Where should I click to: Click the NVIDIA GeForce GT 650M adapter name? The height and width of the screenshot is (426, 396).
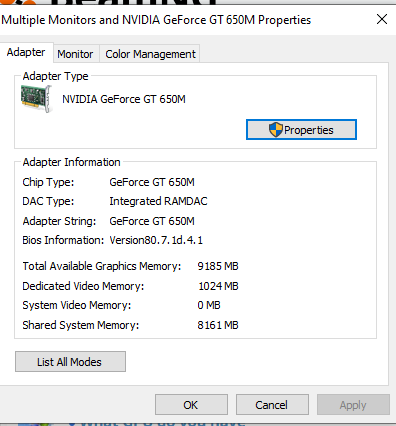pos(124,99)
